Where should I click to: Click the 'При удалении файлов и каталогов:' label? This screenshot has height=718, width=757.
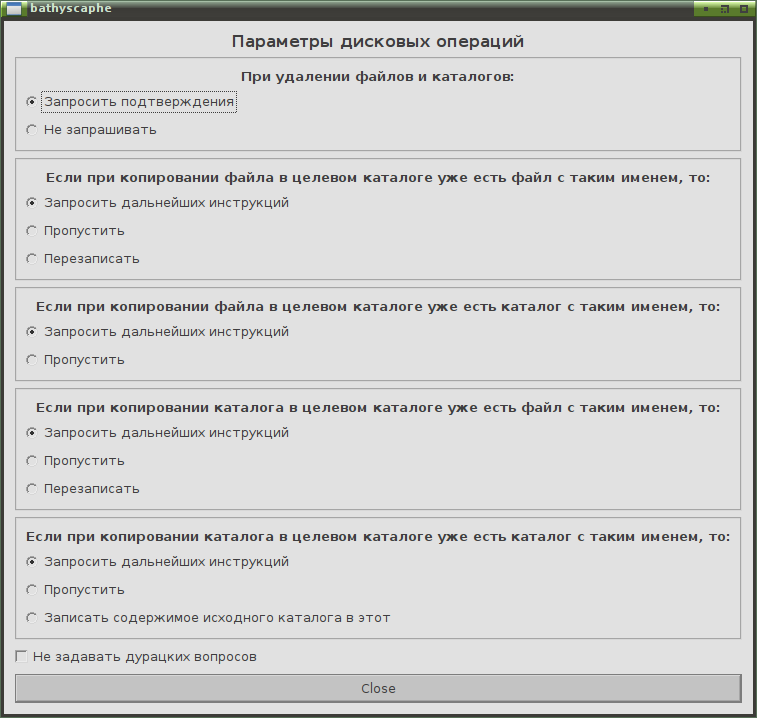pyautogui.click(x=378, y=77)
